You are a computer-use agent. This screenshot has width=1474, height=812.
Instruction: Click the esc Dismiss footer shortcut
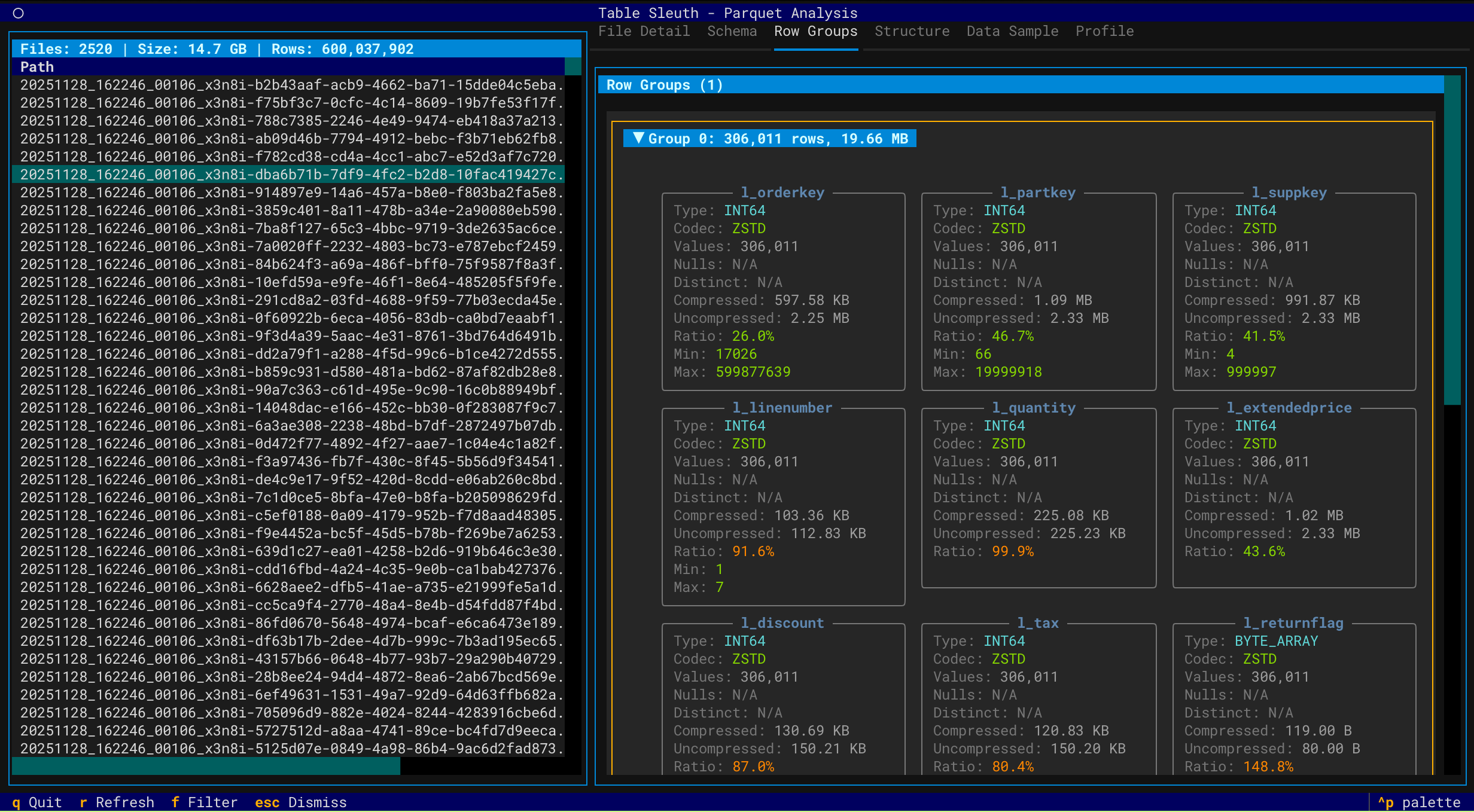point(301,802)
